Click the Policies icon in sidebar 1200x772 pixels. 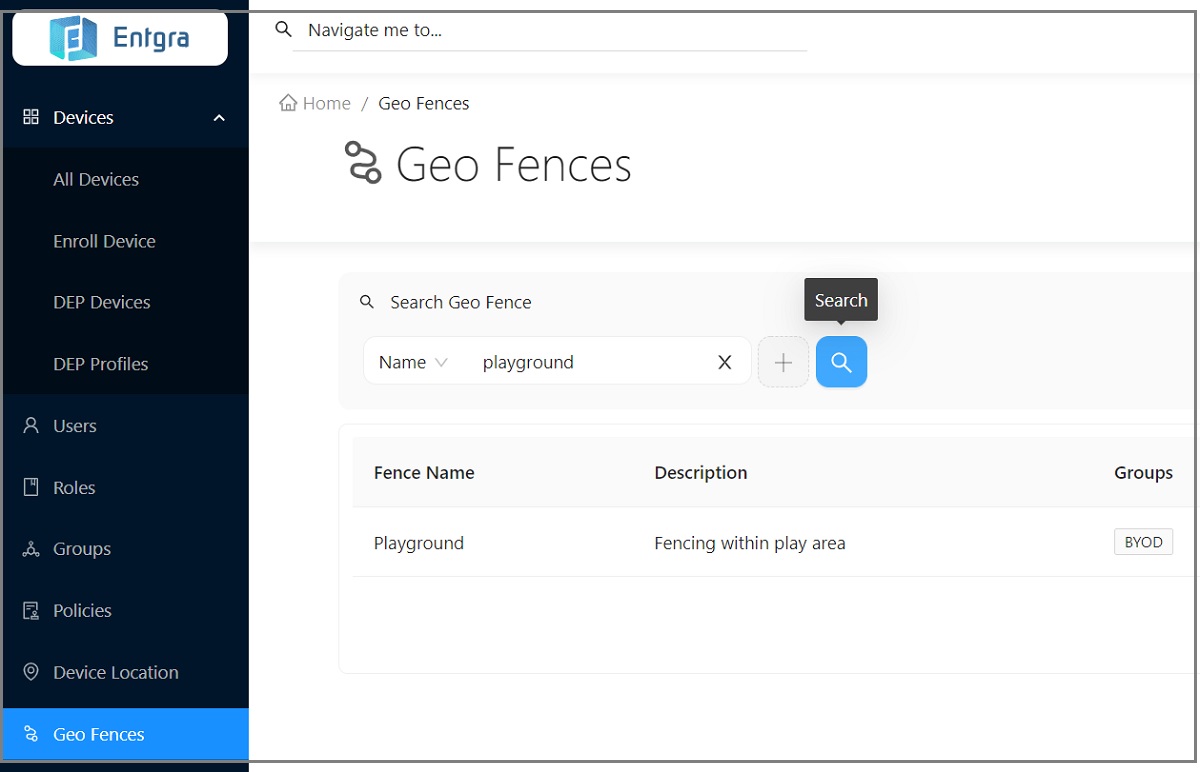[31, 611]
